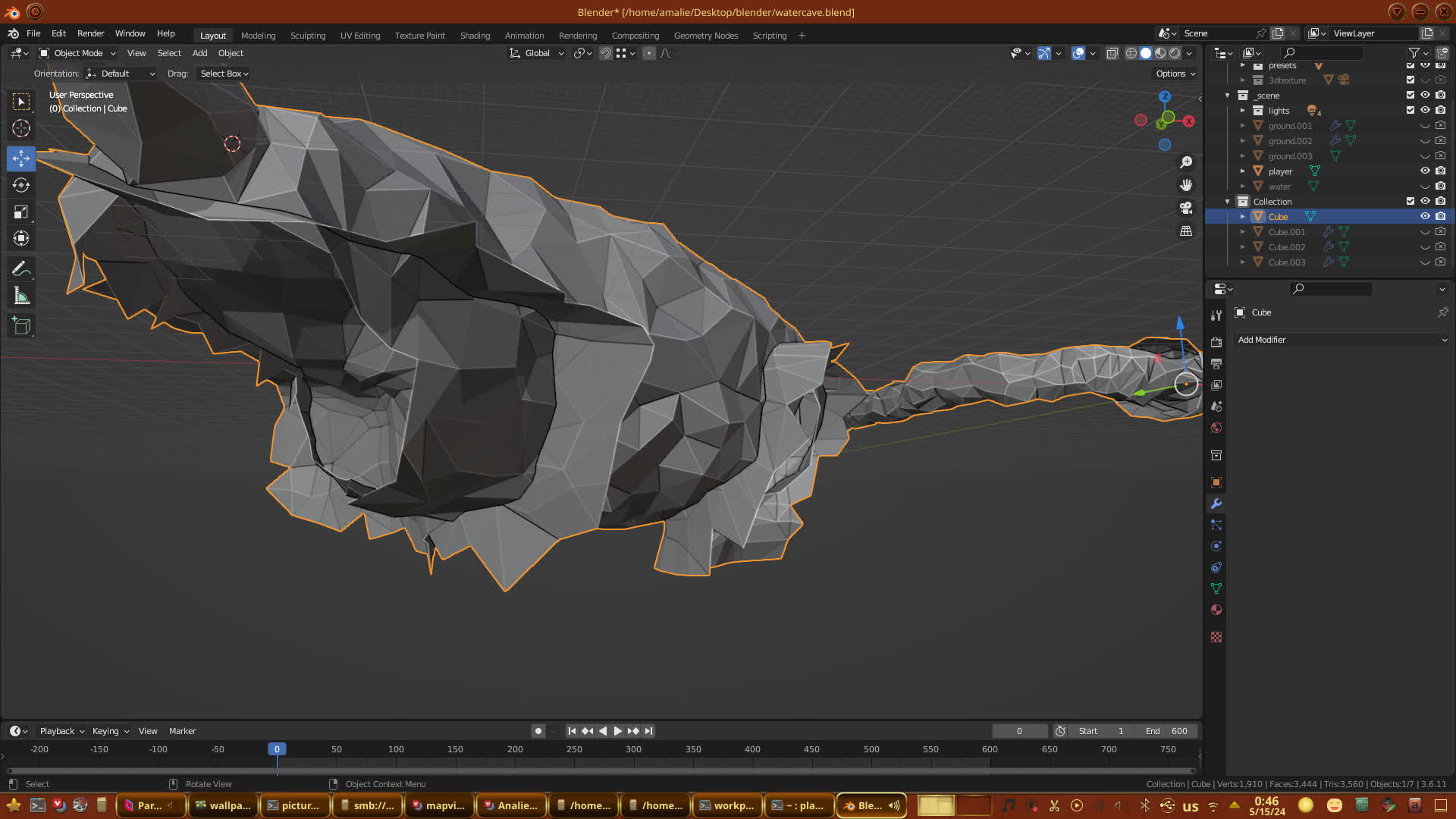Viewport: 1456px width, 819px height.
Task: Collapse the Collection tree item
Action: tap(1228, 202)
